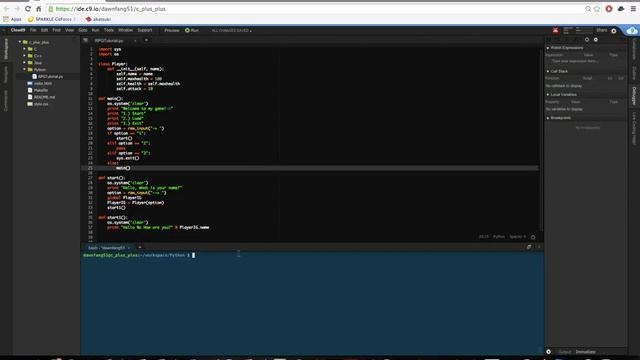640x360 pixels.
Task: Open the View menu
Action: click(x=69, y=30)
